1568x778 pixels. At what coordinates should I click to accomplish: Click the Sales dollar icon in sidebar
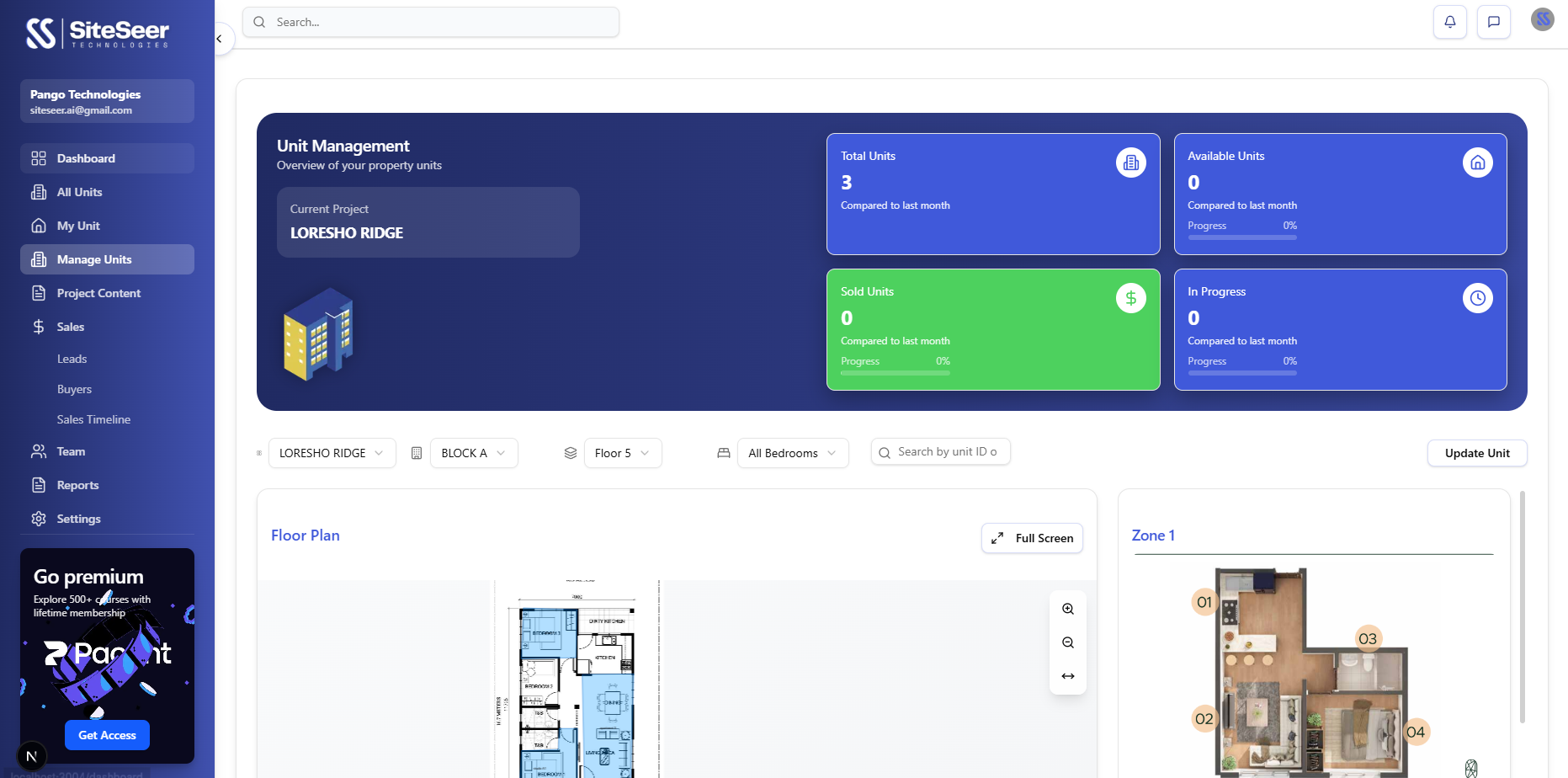tap(40, 326)
